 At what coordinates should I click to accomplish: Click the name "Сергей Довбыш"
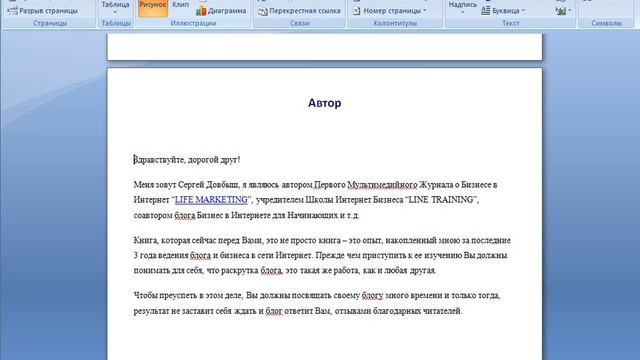tap(209, 185)
